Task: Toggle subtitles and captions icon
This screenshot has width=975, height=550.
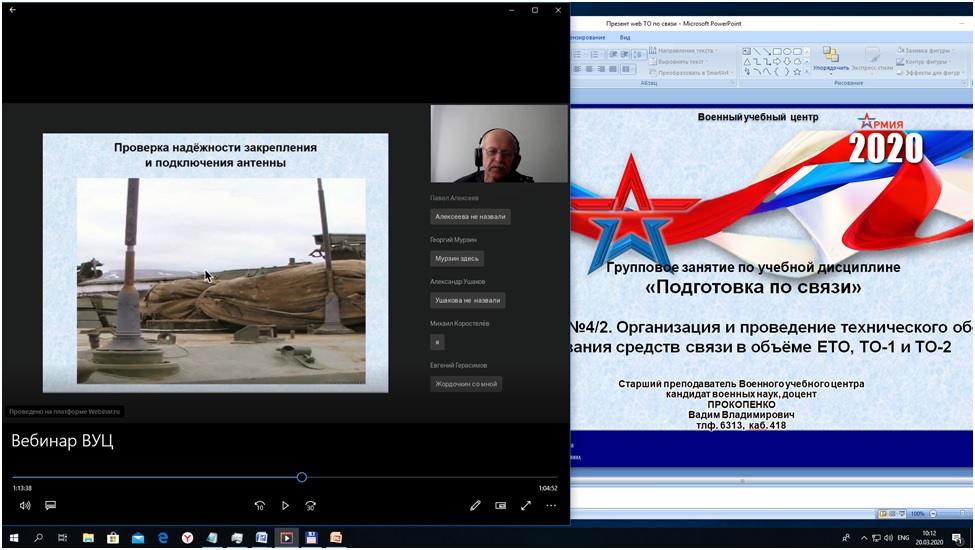Action: point(50,506)
